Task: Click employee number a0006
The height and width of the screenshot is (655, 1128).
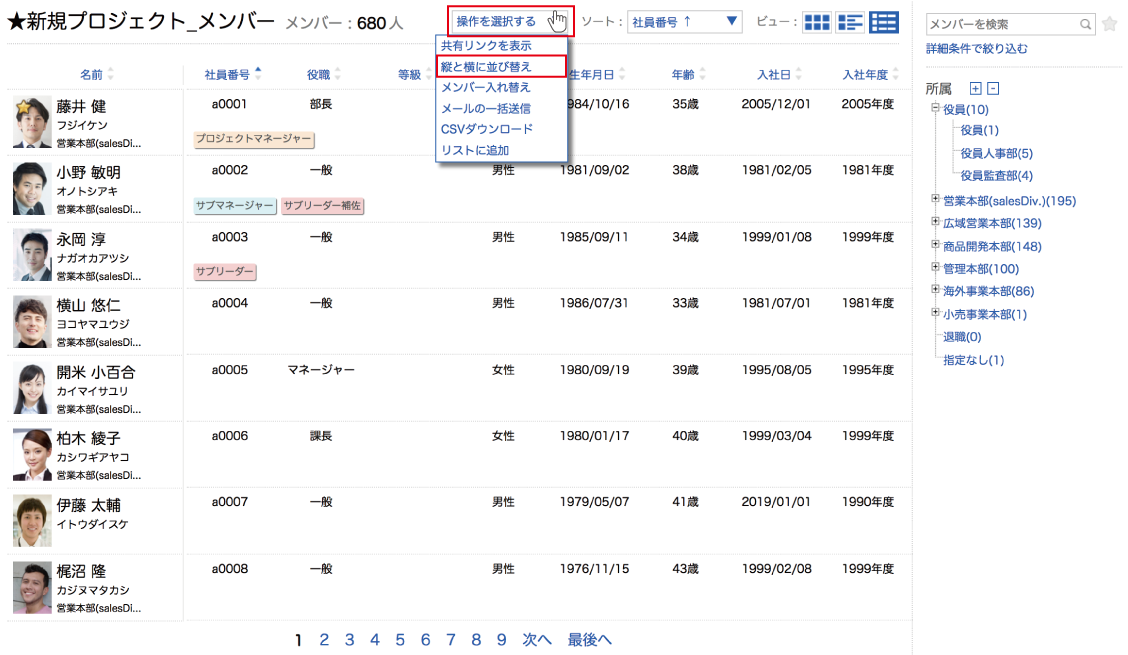Action: [x=229, y=436]
